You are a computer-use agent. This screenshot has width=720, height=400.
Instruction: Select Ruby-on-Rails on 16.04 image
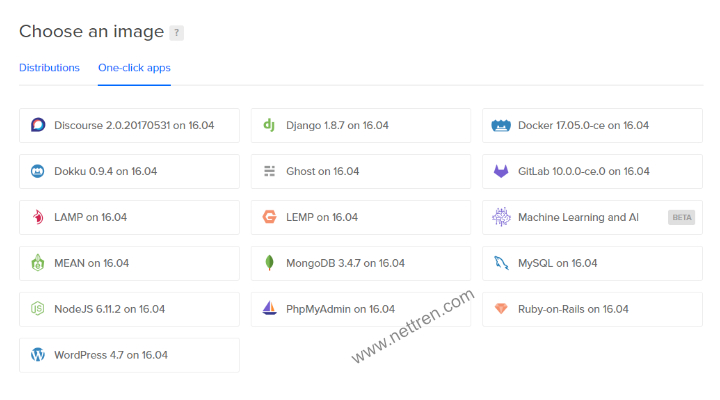(592, 309)
